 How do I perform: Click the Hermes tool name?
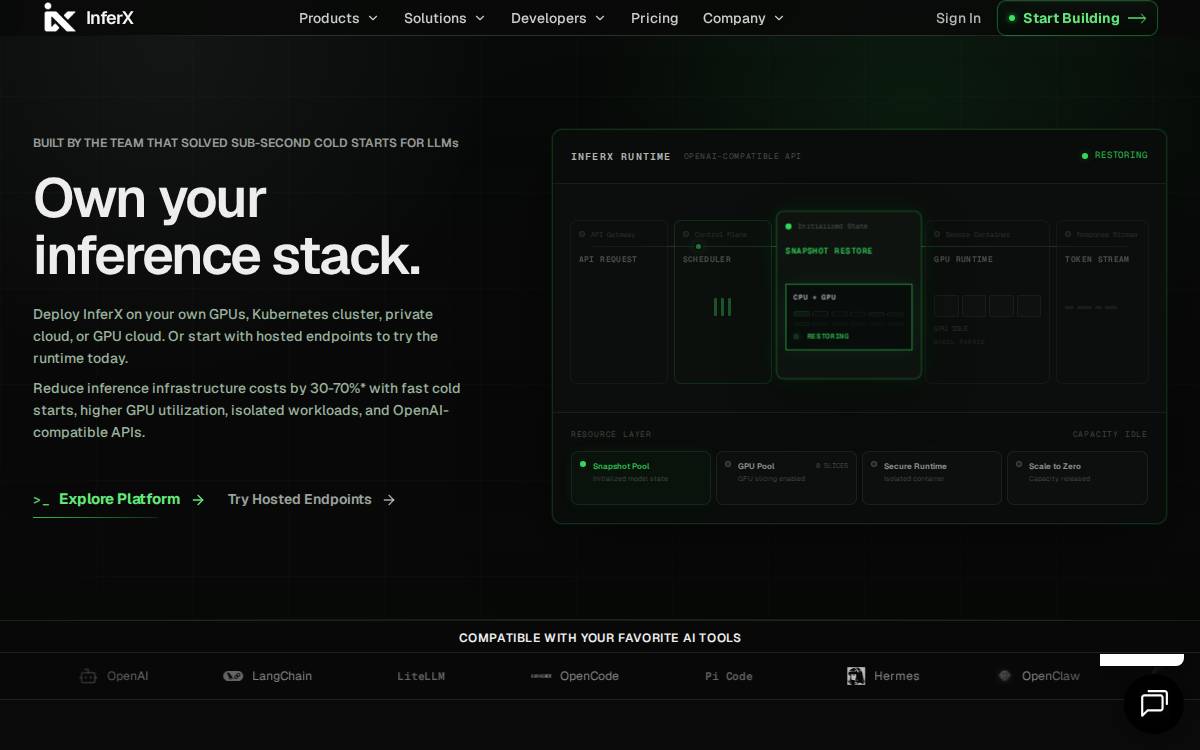click(897, 676)
